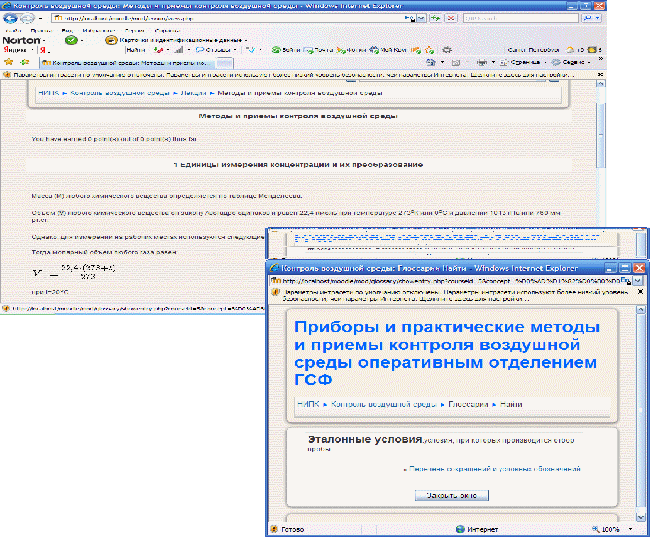Open the Страница menu on command bar
The height and width of the screenshot is (538, 650).
coord(524,62)
